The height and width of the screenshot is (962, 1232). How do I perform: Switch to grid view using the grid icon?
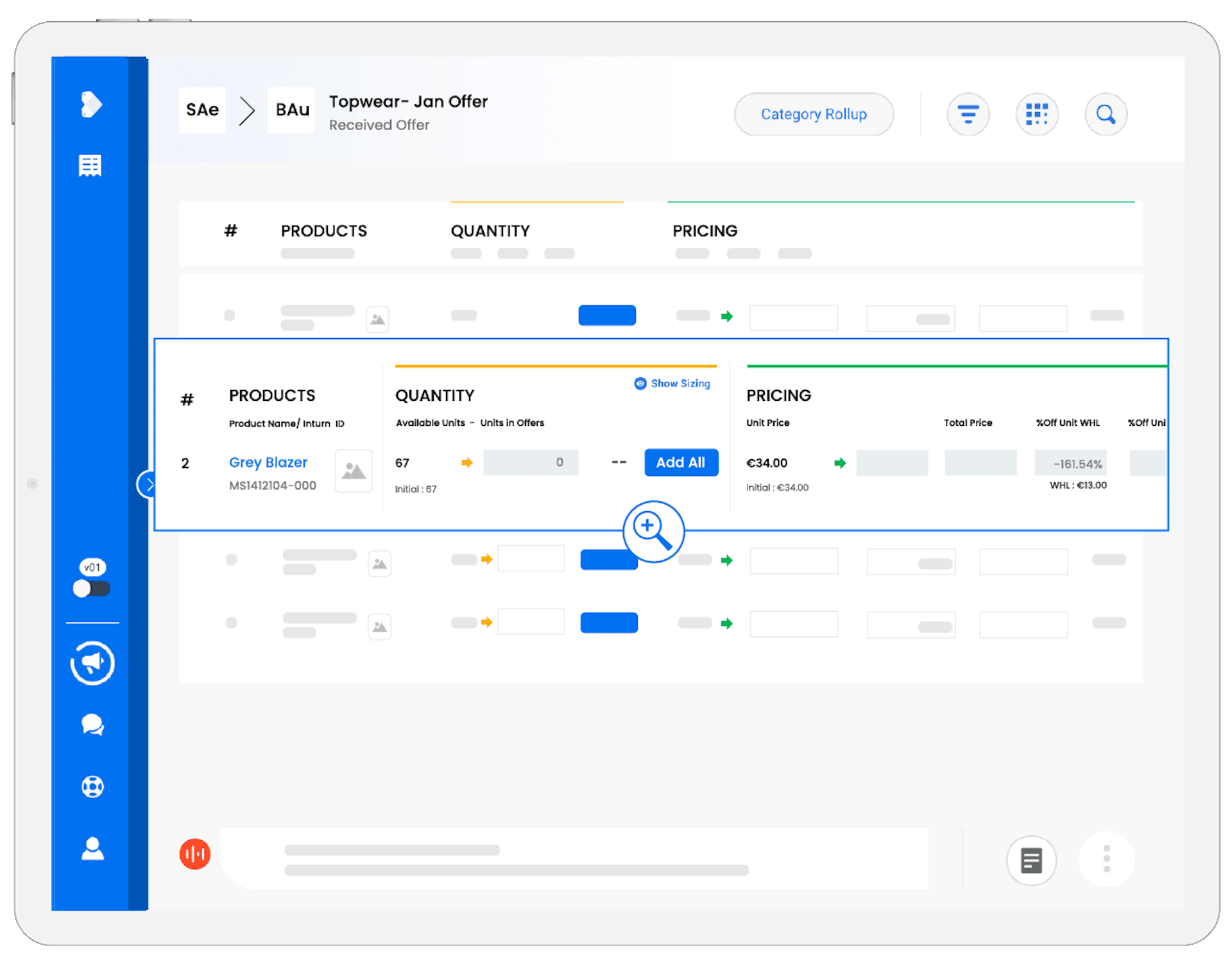coord(1037,114)
